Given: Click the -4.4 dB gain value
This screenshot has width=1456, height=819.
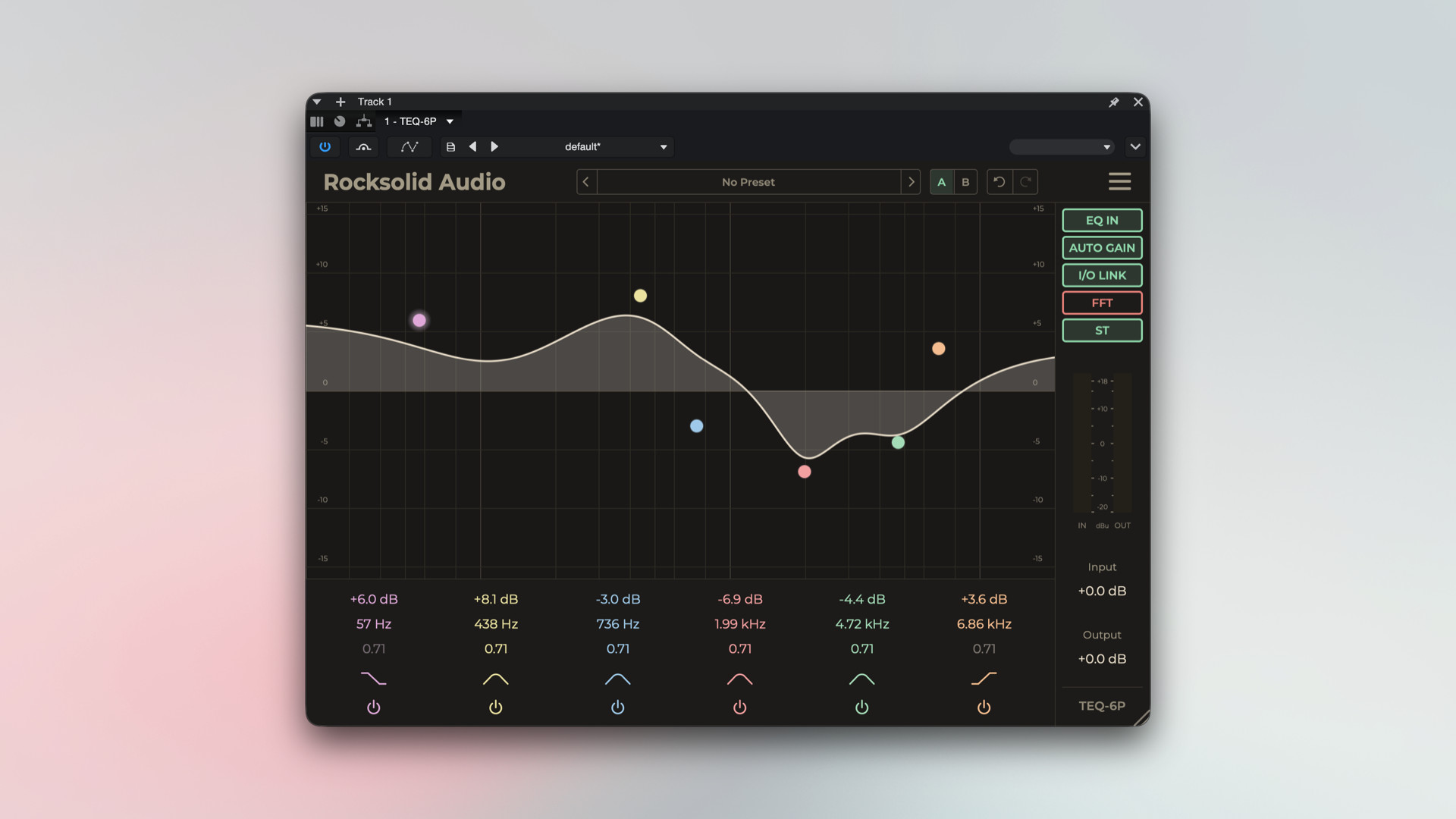Looking at the screenshot, I should (x=862, y=599).
